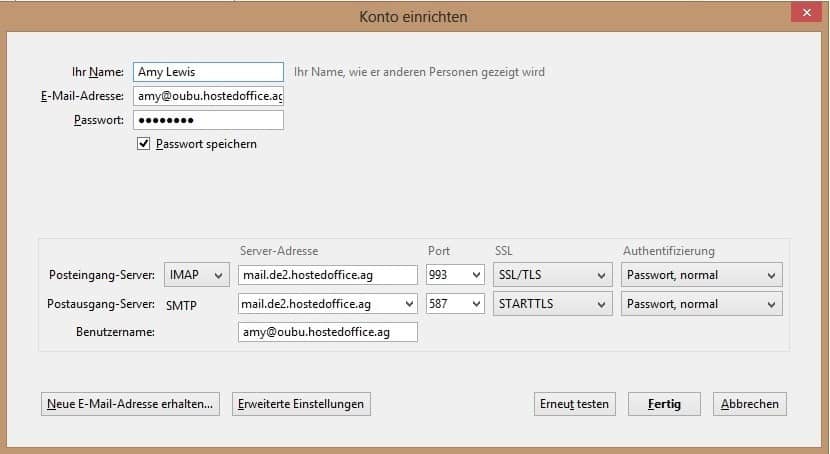Click the Server-Adresse column header
The width and height of the screenshot is (830, 454).
[x=279, y=251]
